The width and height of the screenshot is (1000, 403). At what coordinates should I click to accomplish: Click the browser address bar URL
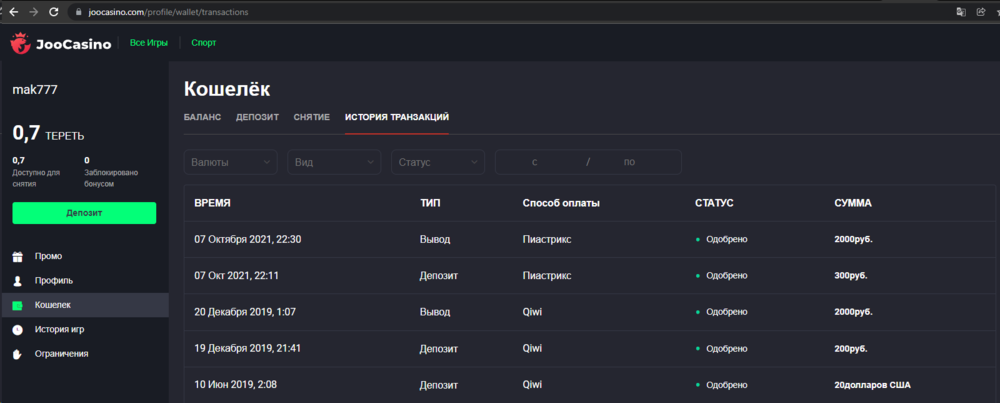coord(168,12)
